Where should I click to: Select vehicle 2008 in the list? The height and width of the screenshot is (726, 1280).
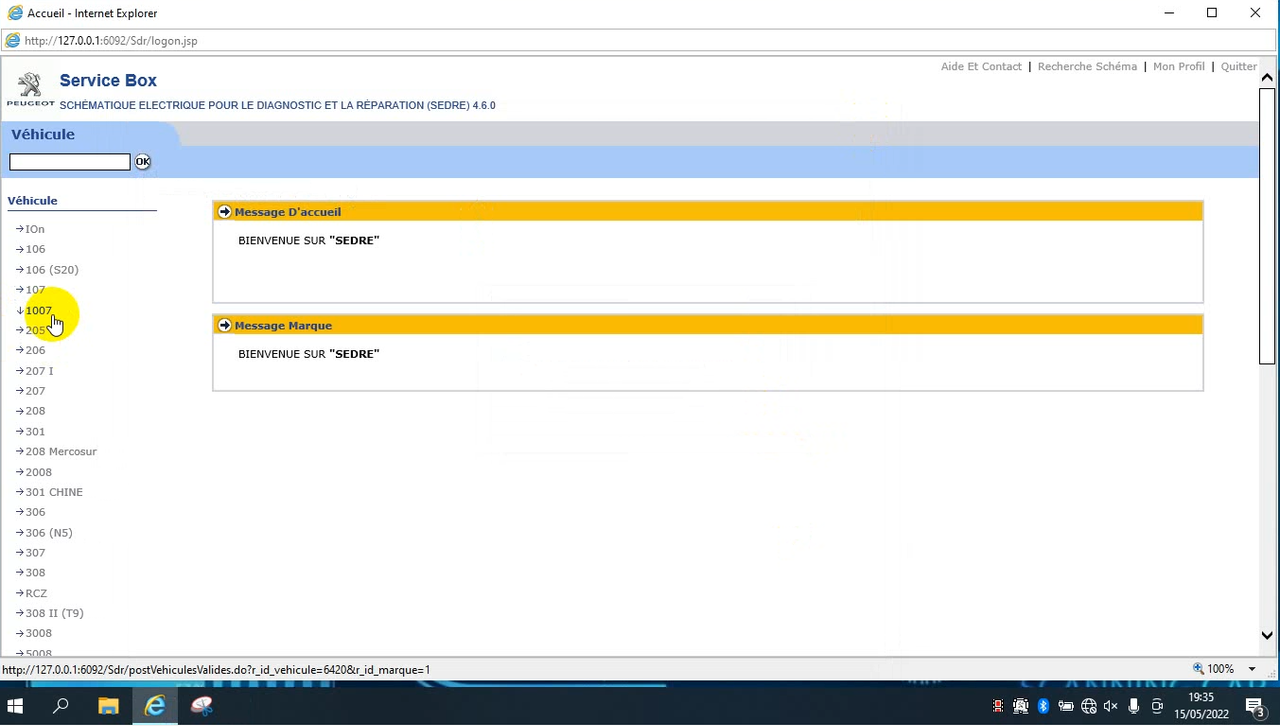pos(39,472)
